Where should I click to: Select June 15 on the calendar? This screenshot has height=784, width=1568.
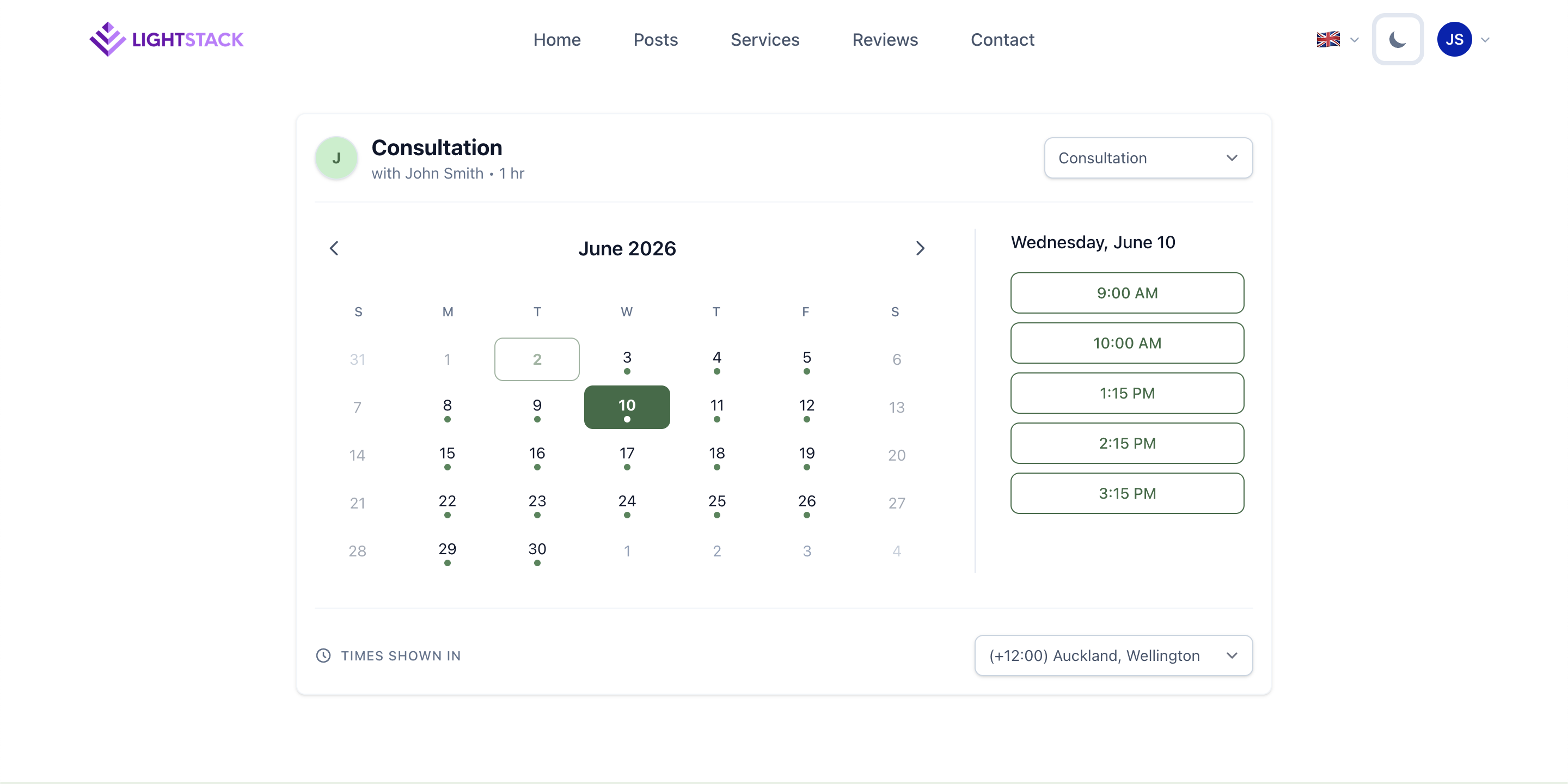pyautogui.click(x=448, y=455)
